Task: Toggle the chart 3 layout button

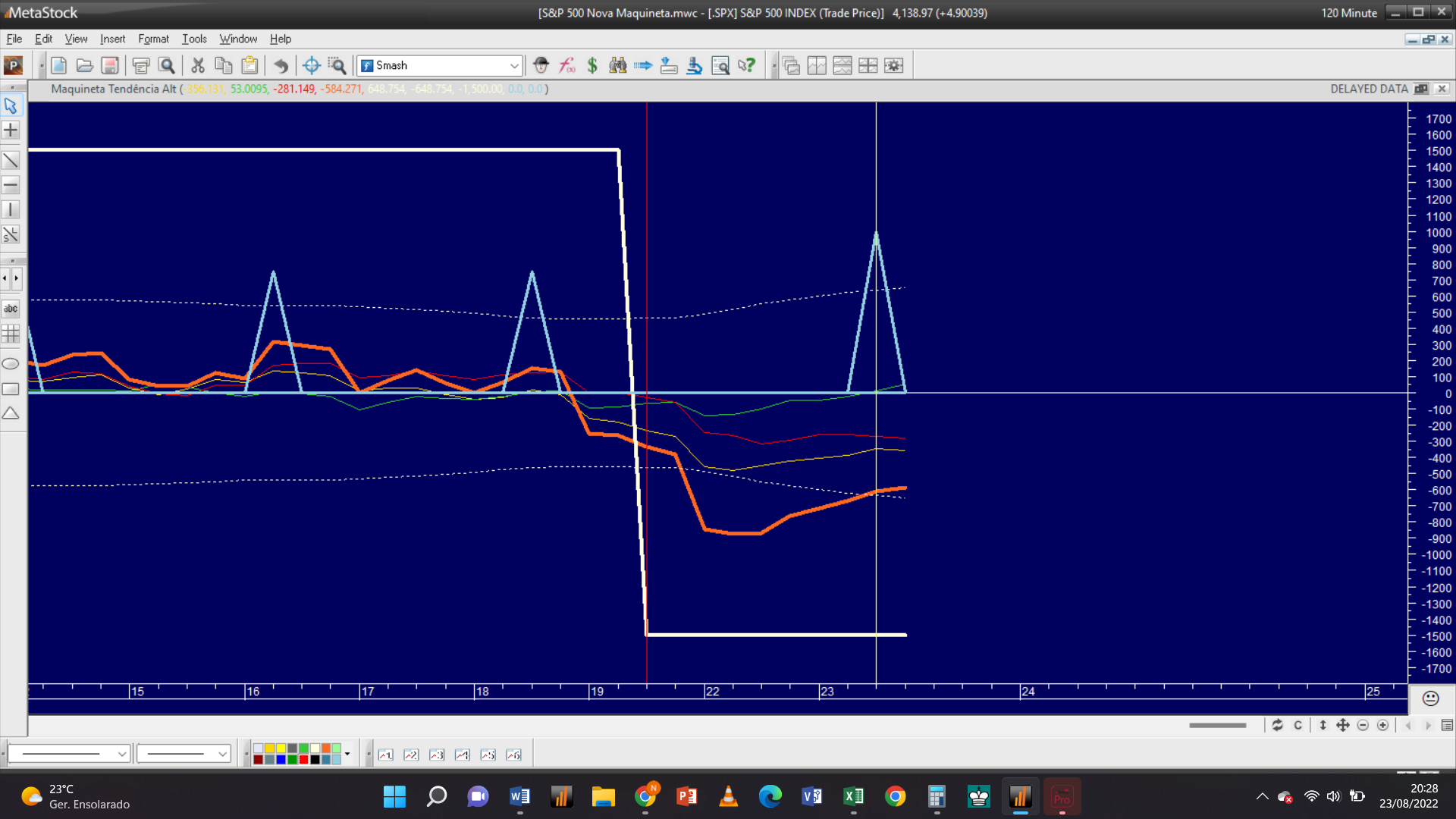Action: pos(437,755)
